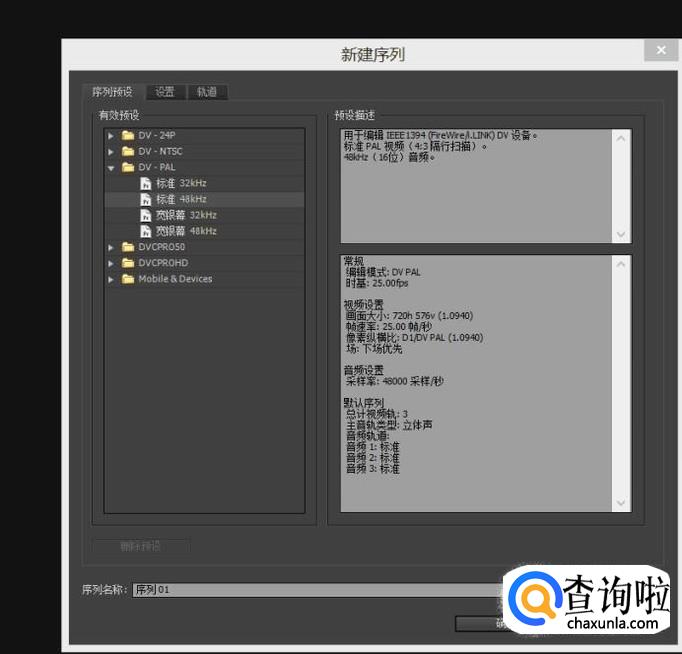This screenshot has width=682, height=654.
Task: Click the settings details scrollbar up arrow
Action: [x=621, y=264]
